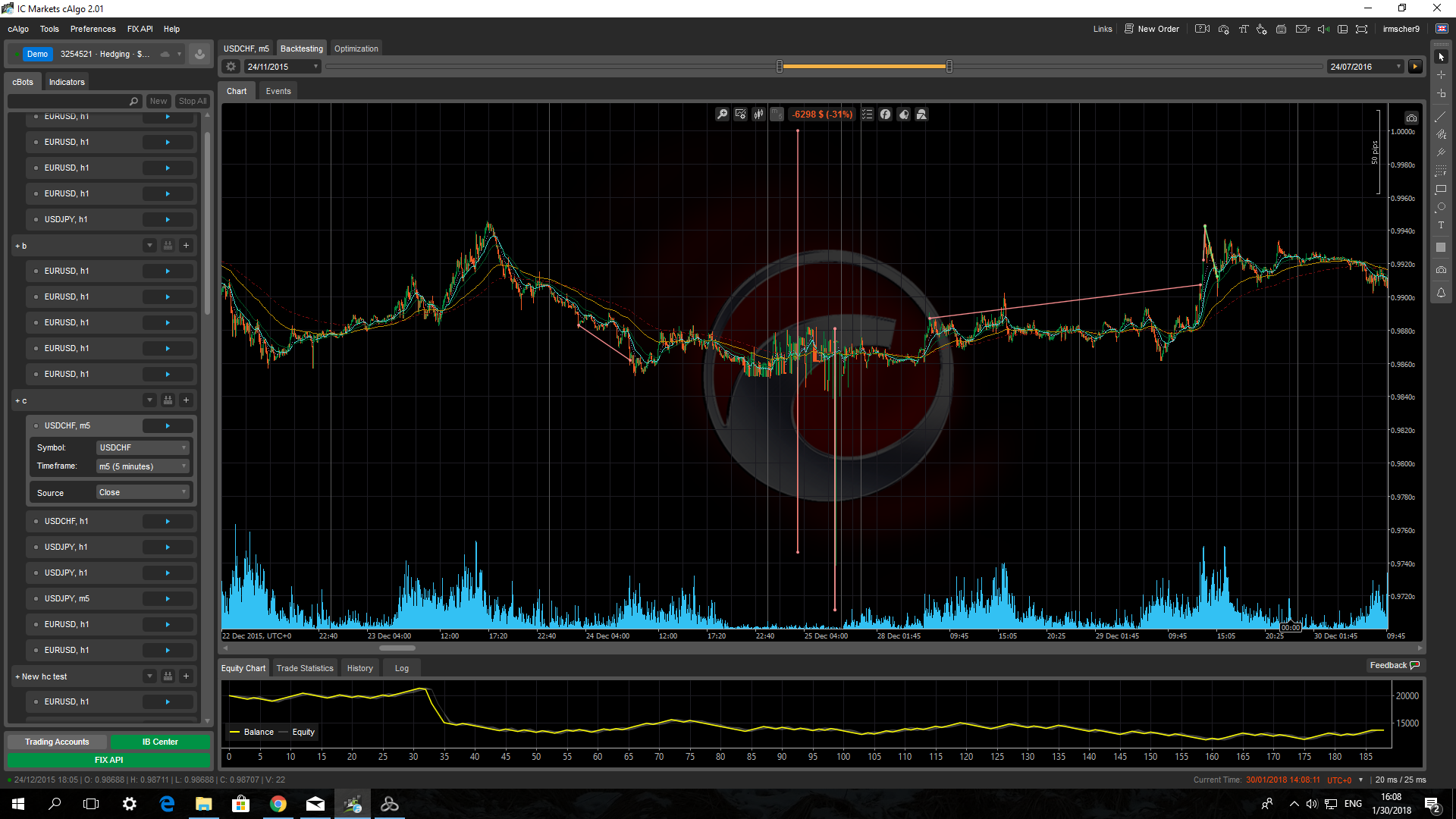Open the History tab
Image resolution: width=1456 pixels, height=819 pixels.
tap(359, 668)
